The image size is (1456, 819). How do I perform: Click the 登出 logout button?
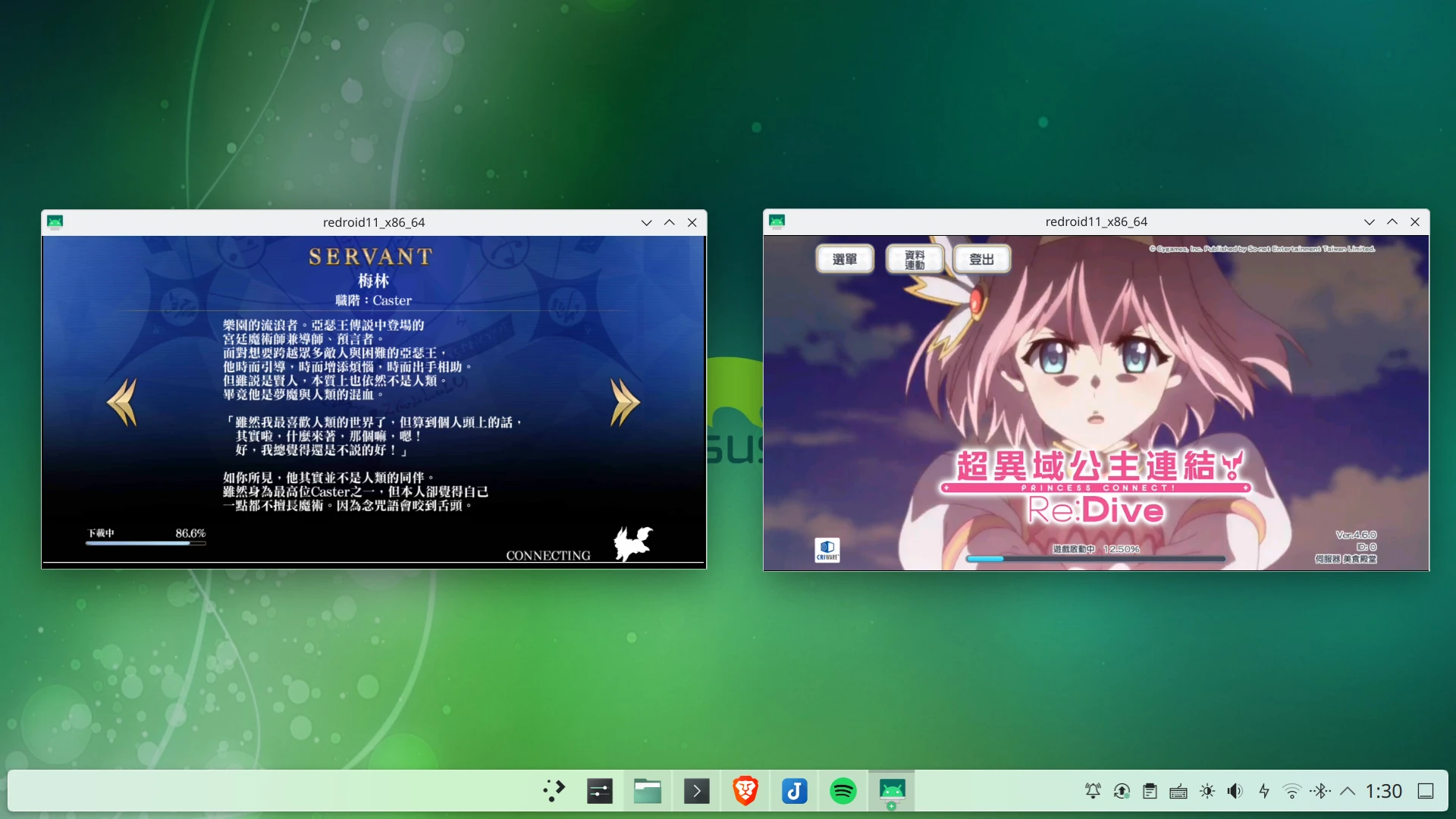[981, 259]
